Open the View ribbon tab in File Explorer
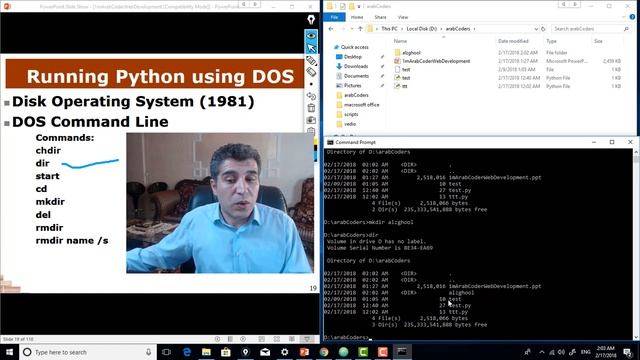640x360 pixels. [403, 17]
